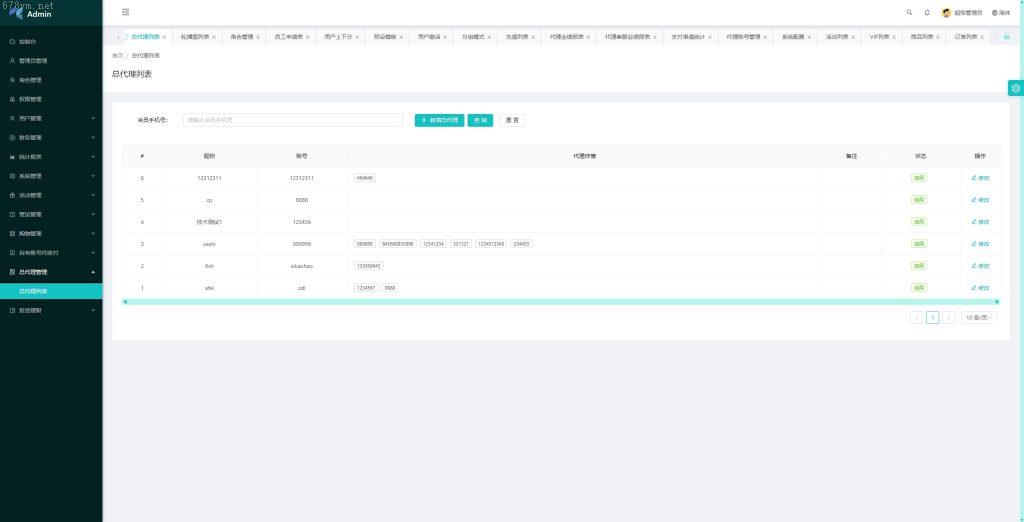
Task: Edit the row named cp
Action: pos(980,200)
